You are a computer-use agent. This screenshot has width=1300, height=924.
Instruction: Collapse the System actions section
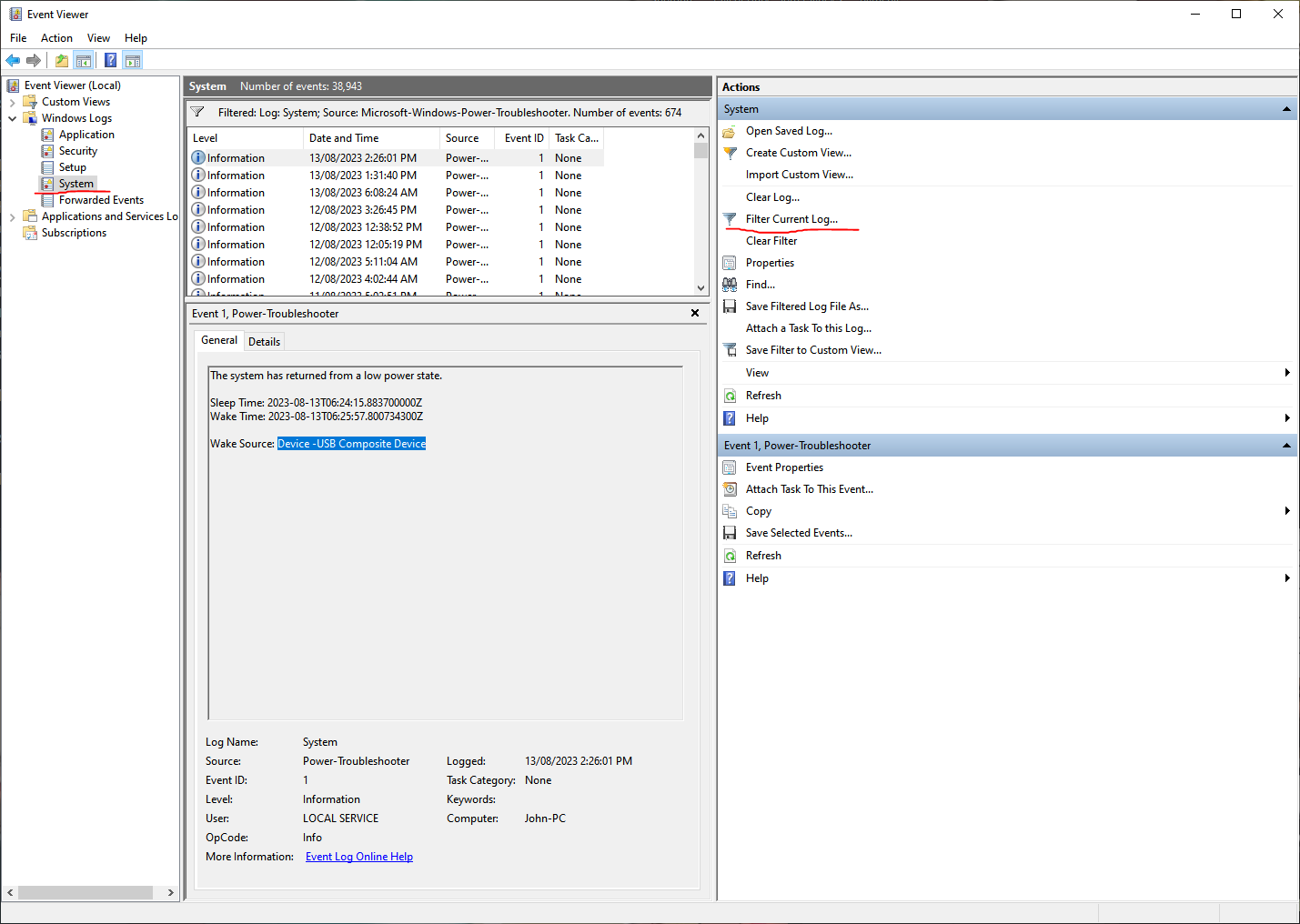1286,109
